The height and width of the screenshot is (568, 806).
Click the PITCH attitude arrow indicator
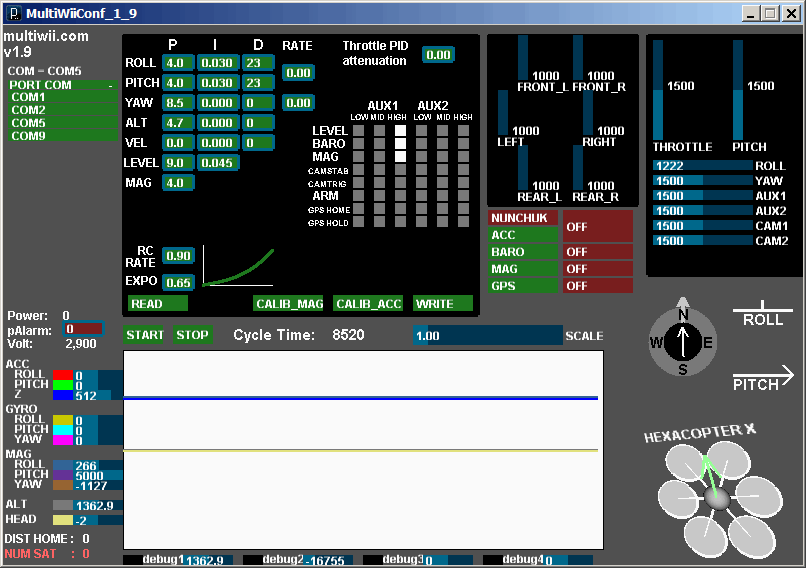pos(763,378)
